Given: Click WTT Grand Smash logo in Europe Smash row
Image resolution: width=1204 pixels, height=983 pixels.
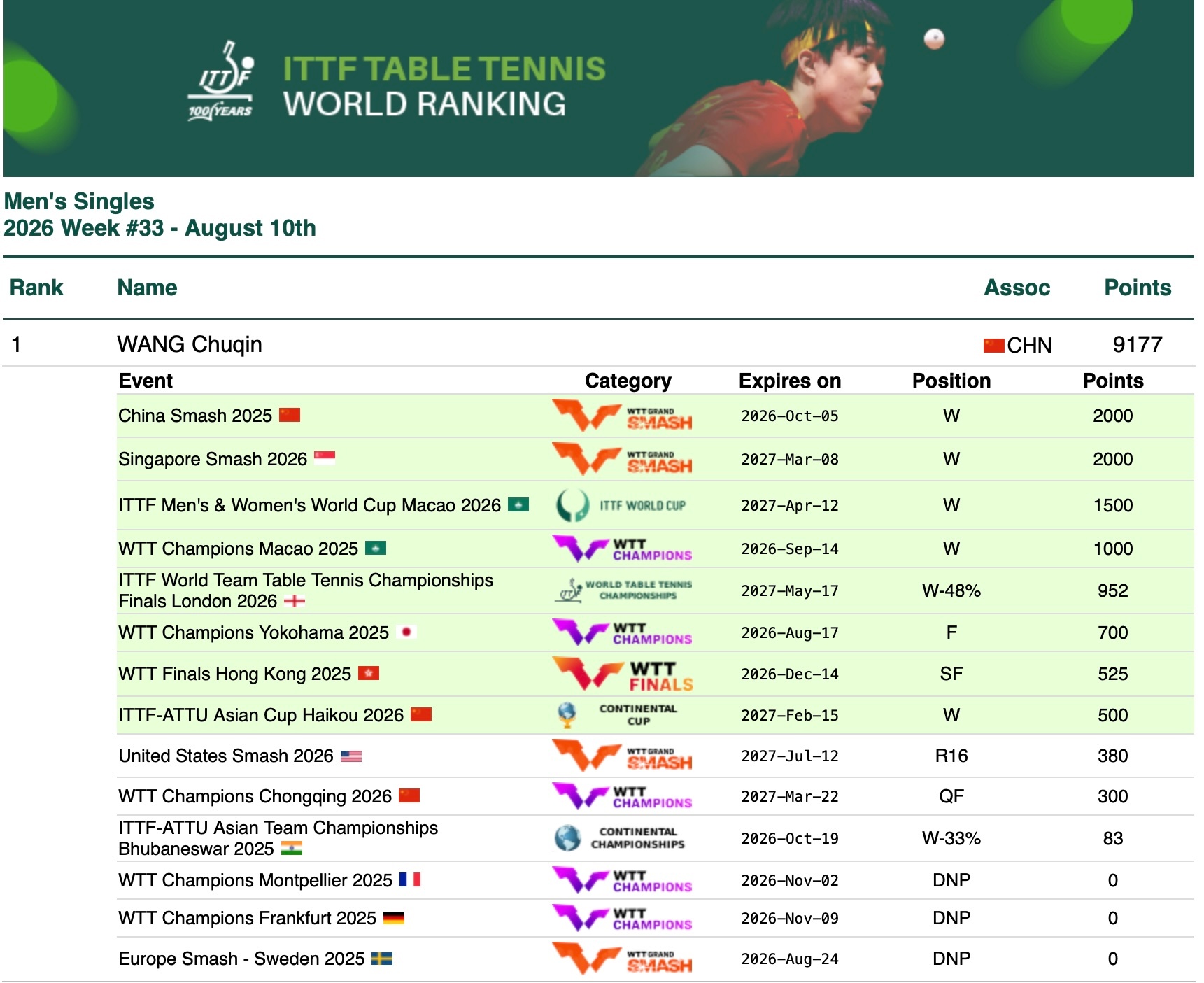Looking at the screenshot, I should pos(623,959).
